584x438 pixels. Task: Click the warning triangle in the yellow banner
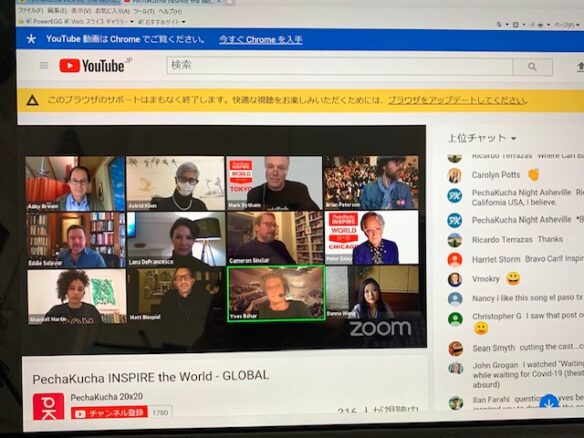32,100
